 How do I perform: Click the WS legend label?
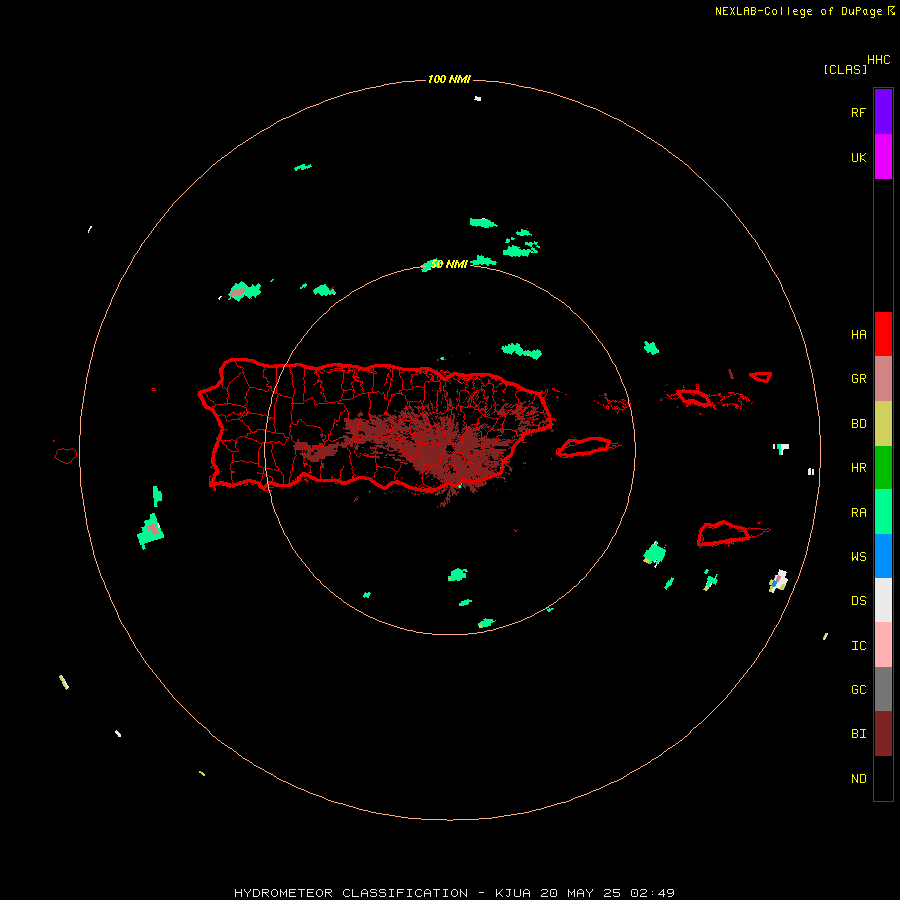pyautogui.click(x=858, y=557)
